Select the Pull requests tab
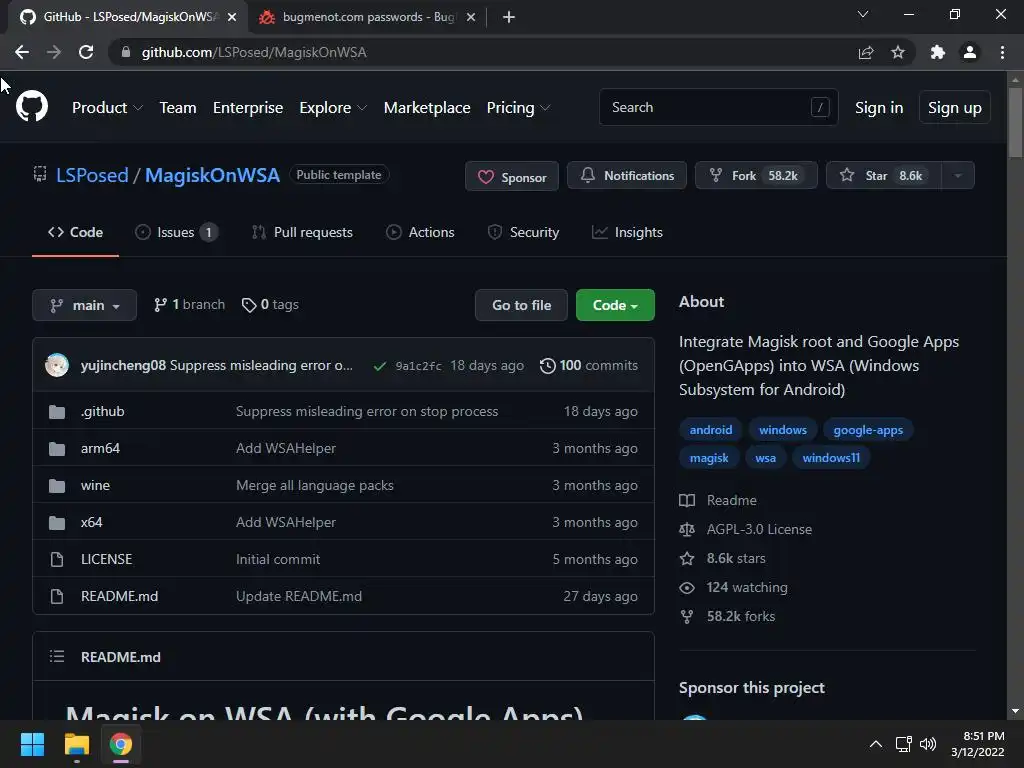The height and width of the screenshot is (768, 1024). coord(302,232)
